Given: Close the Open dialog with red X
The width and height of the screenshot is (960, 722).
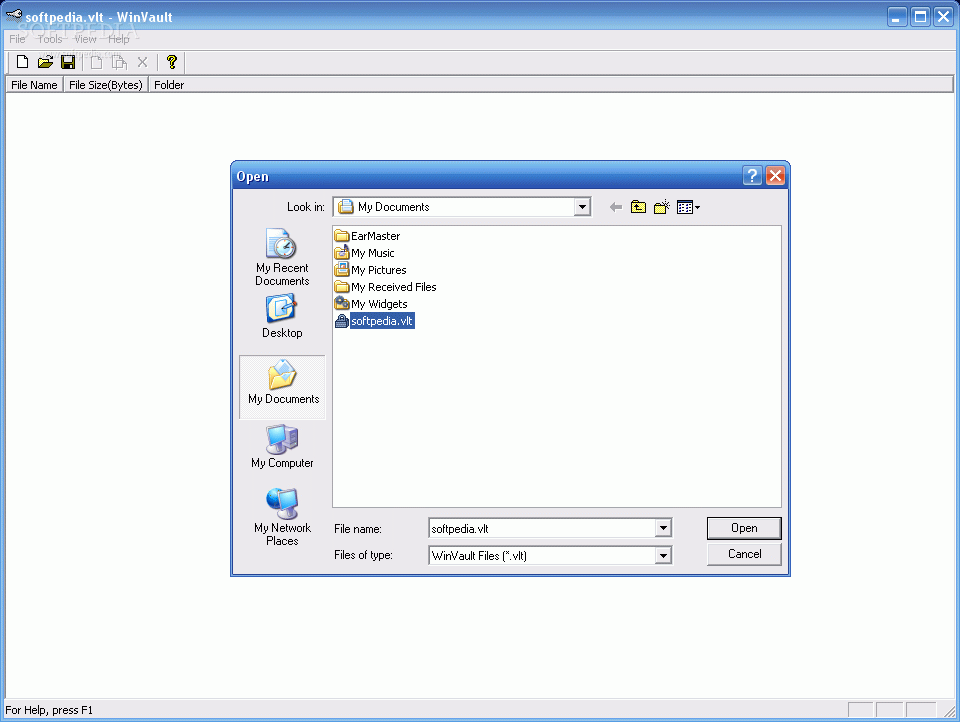Looking at the screenshot, I should [775, 176].
